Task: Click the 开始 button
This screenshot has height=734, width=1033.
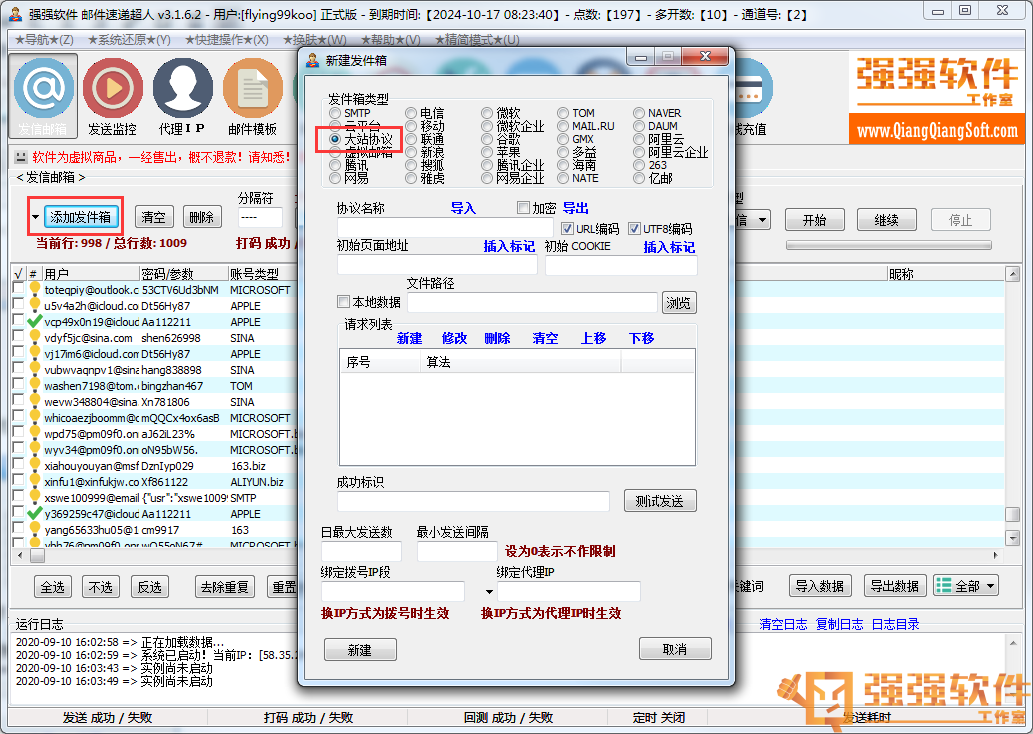Action: (814, 220)
